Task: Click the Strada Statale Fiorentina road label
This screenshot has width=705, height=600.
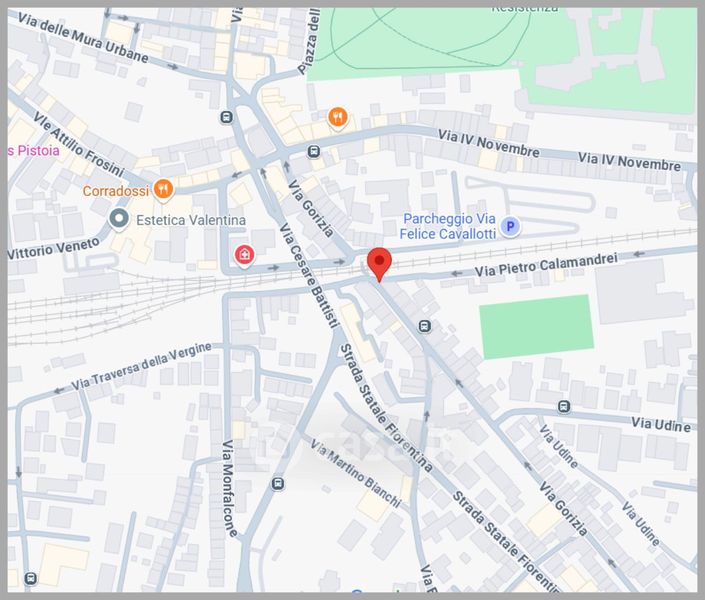Action: pyautogui.click(x=385, y=407)
